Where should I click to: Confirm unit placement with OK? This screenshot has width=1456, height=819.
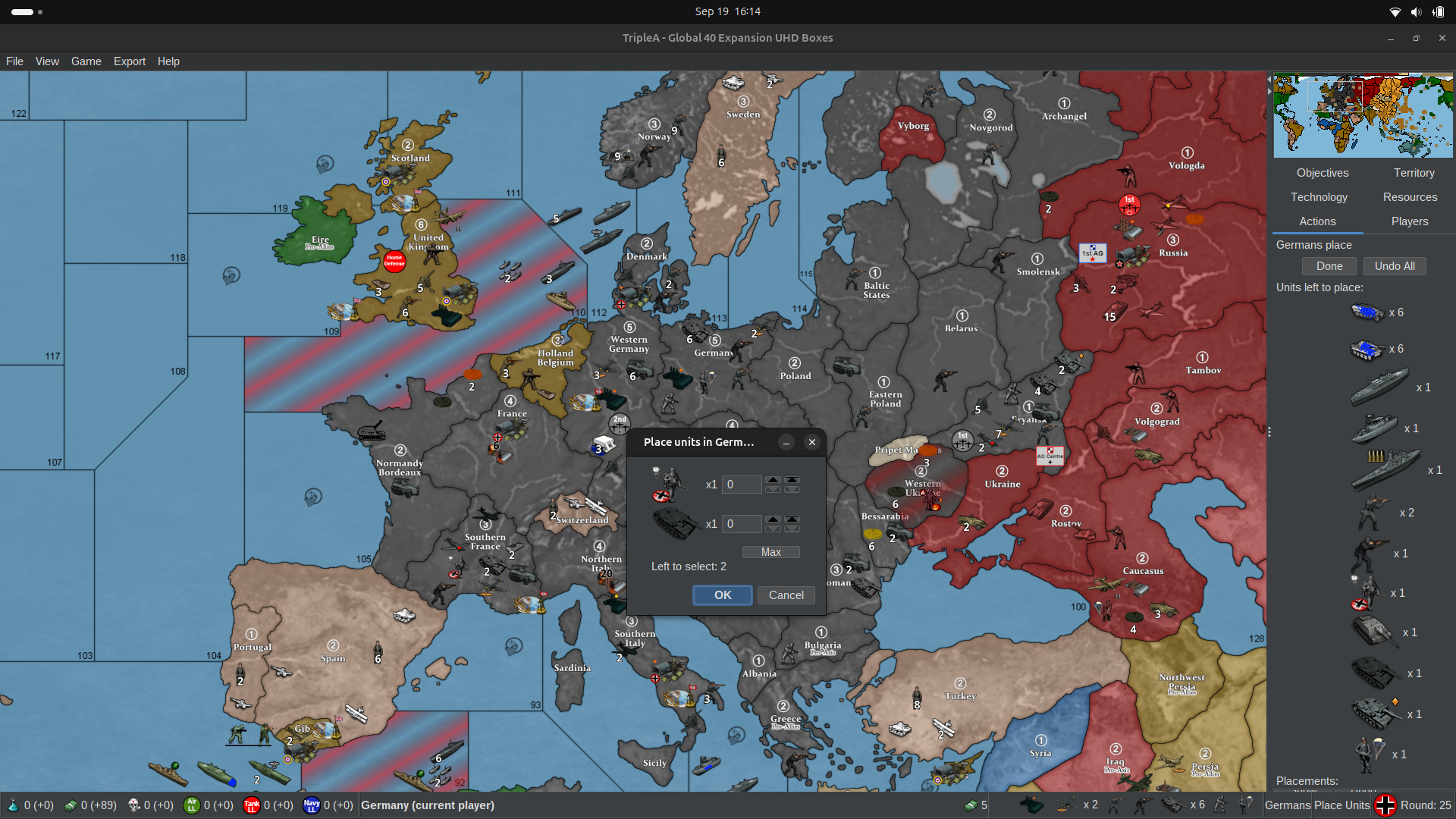(723, 595)
